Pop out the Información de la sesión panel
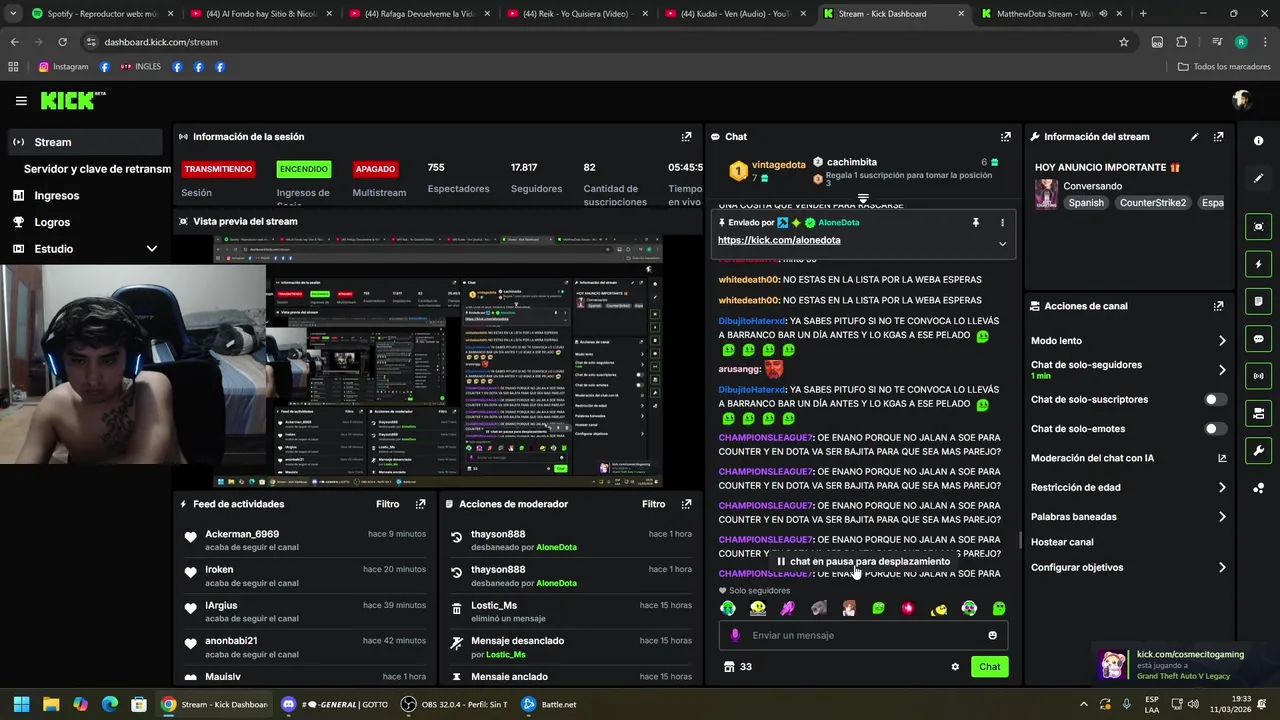This screenshot has height=720, width=1280. [x=686, y=137]
